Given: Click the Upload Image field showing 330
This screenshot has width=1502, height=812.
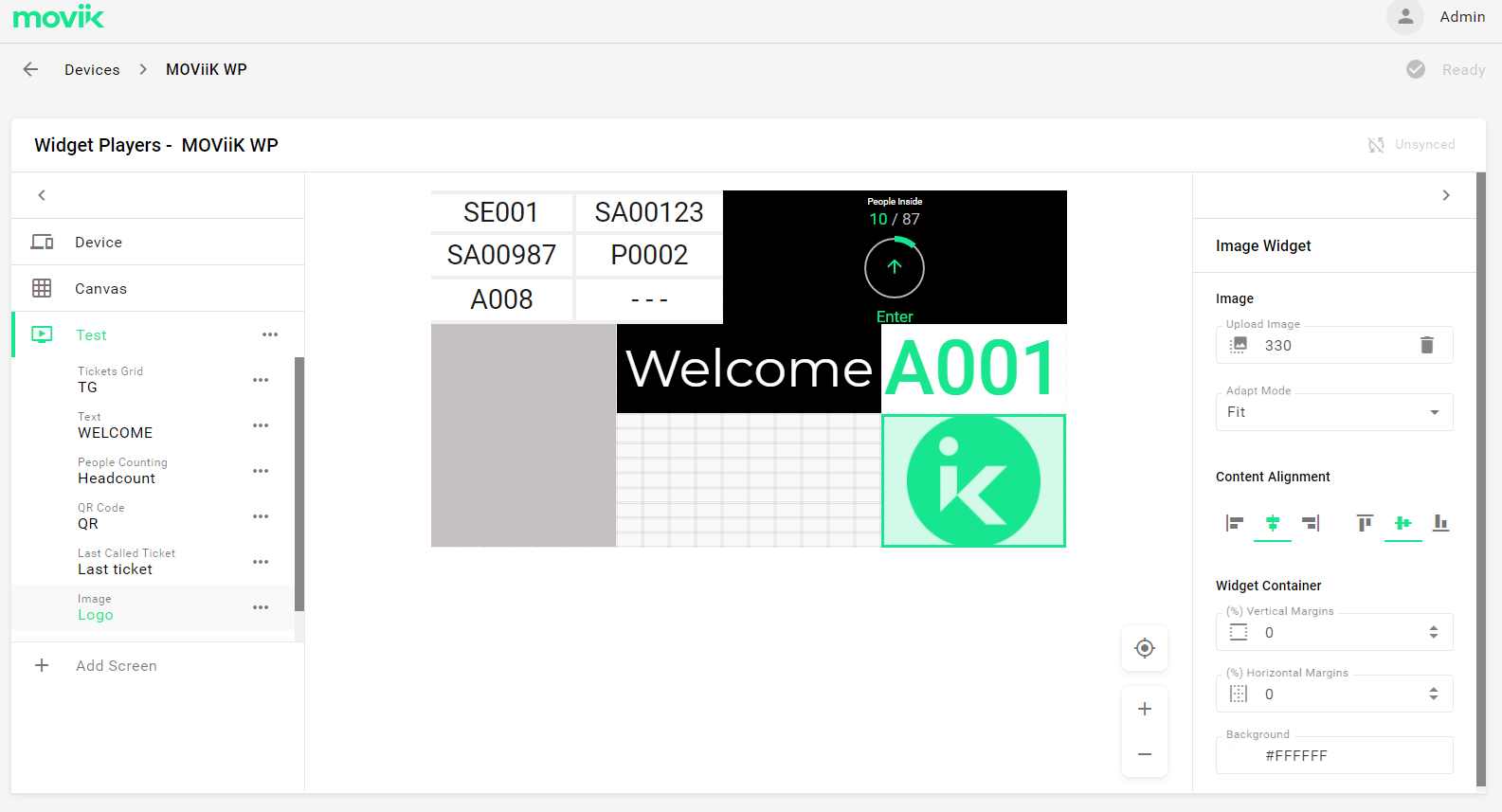Looking at the screenshot, I should click(x=1334, y=345).
